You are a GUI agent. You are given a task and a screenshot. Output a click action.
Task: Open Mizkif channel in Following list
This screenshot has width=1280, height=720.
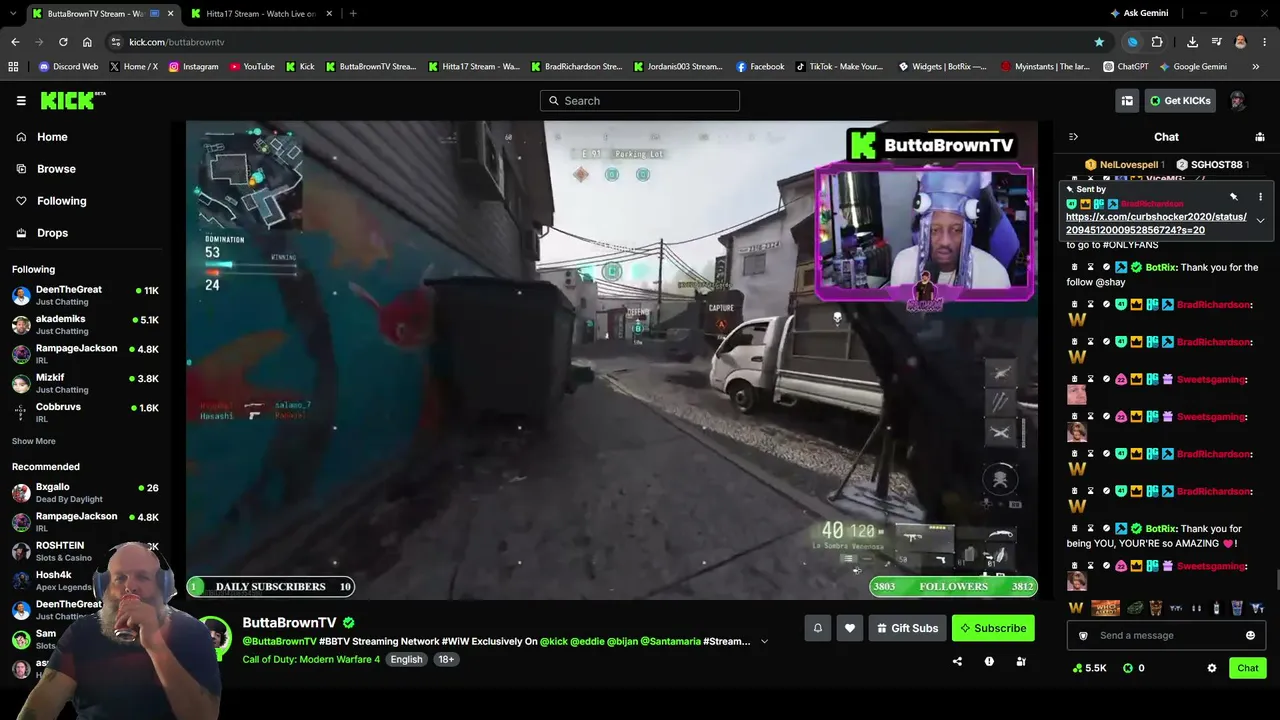click(85, 383)
